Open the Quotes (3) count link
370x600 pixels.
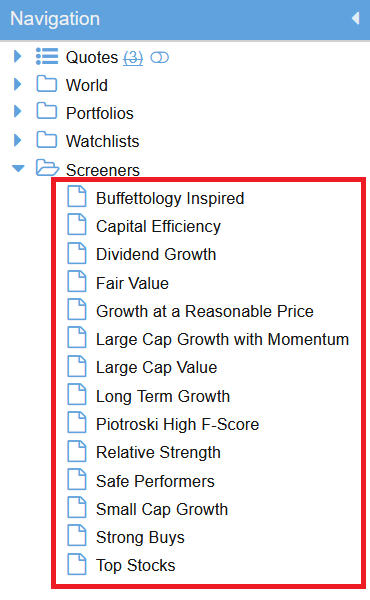133,58
